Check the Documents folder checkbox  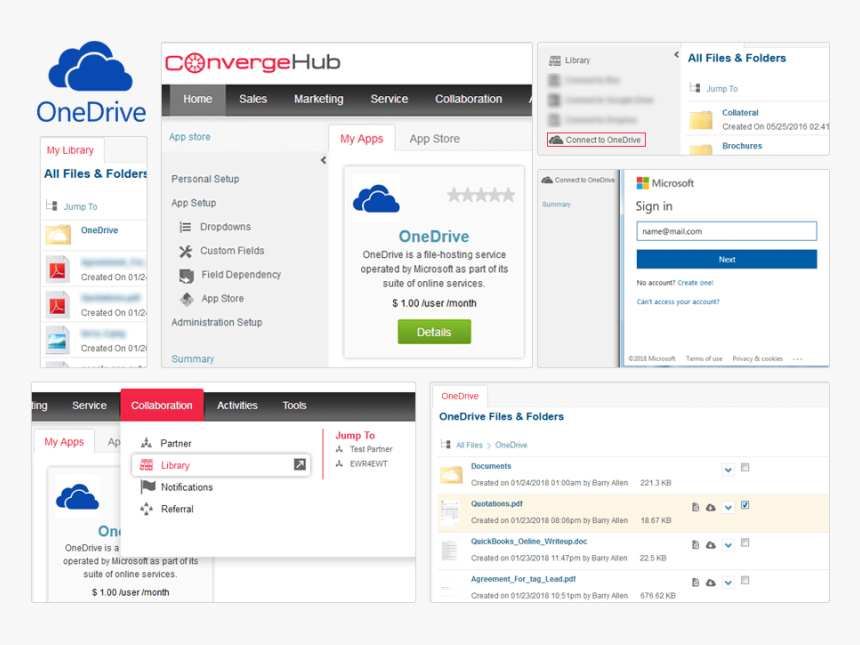point(744,469)
